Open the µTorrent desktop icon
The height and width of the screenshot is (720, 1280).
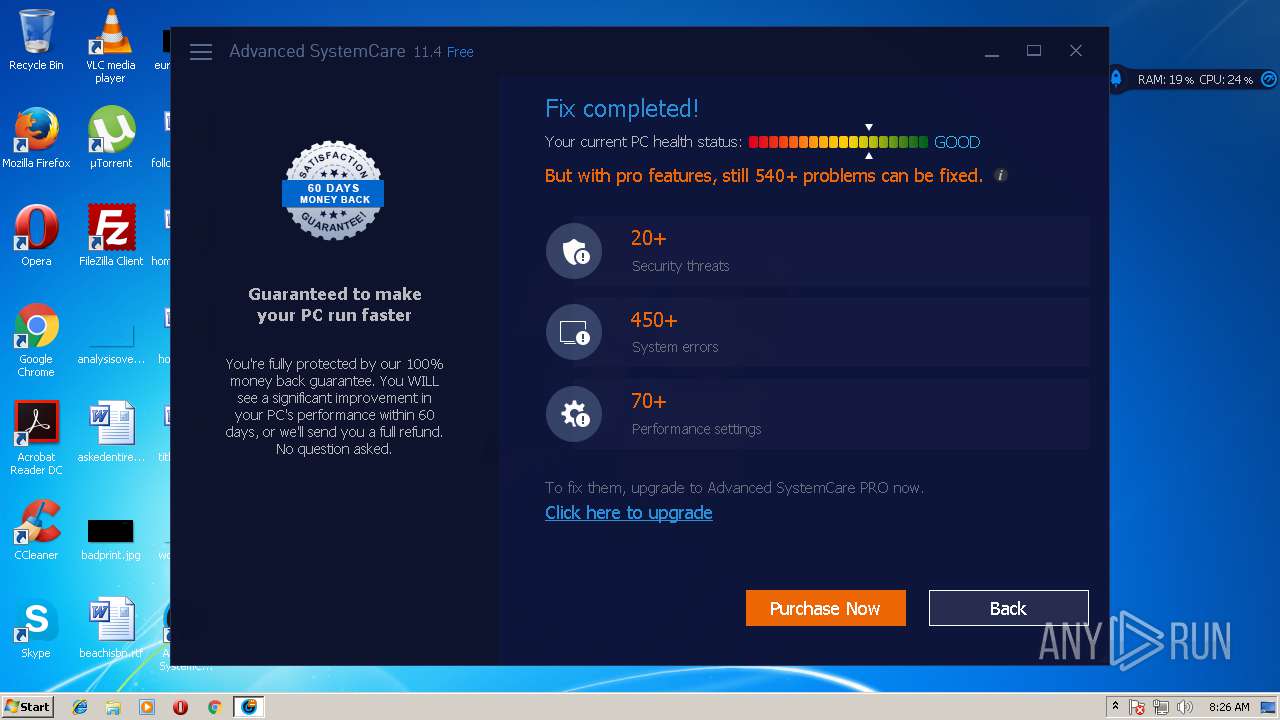tap(110, 138)
